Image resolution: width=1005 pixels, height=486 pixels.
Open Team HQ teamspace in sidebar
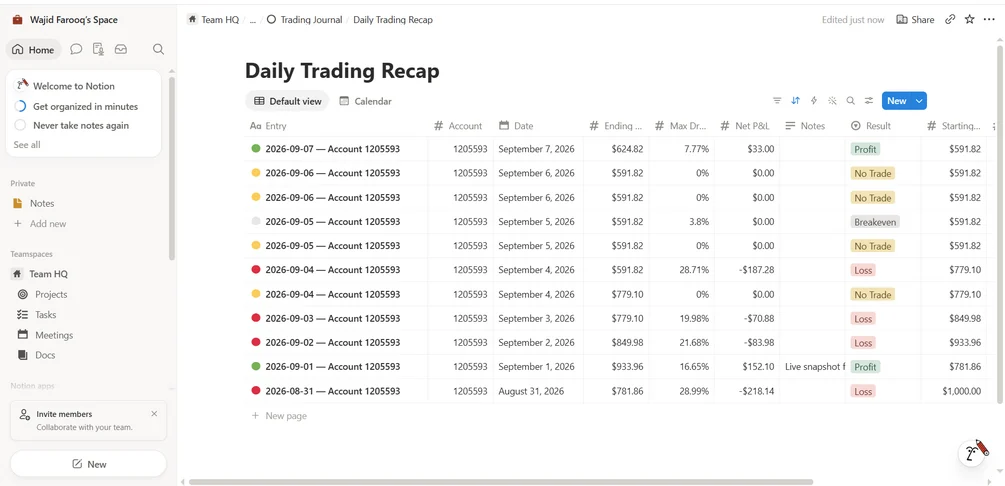pyautogui.click(x=48, y=274)
